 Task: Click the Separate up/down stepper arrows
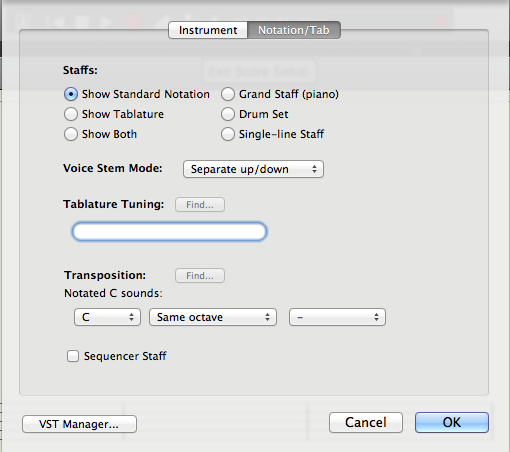(314, 169)
